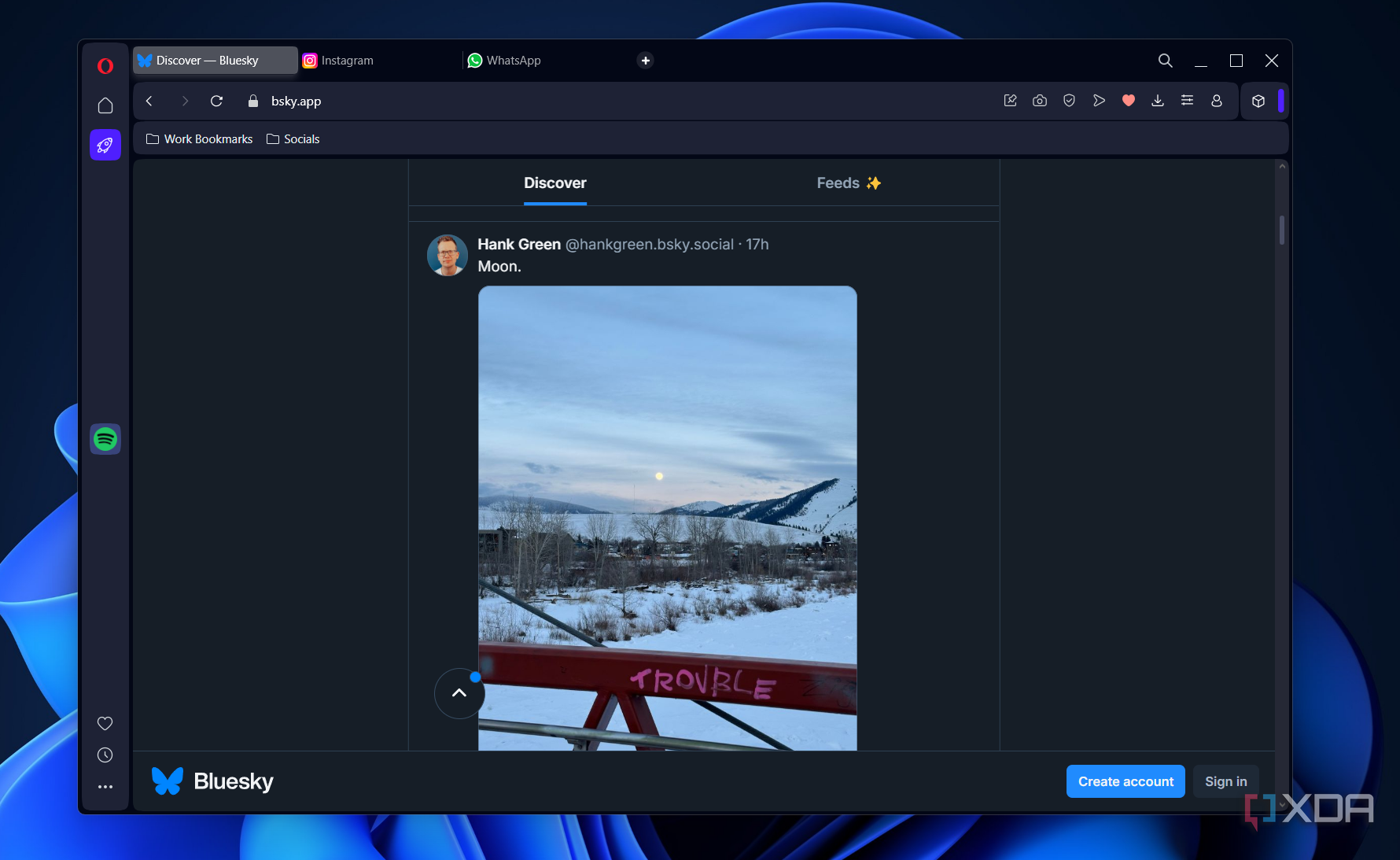Open the 17h post timestamp link

click(x=757, y=245)
